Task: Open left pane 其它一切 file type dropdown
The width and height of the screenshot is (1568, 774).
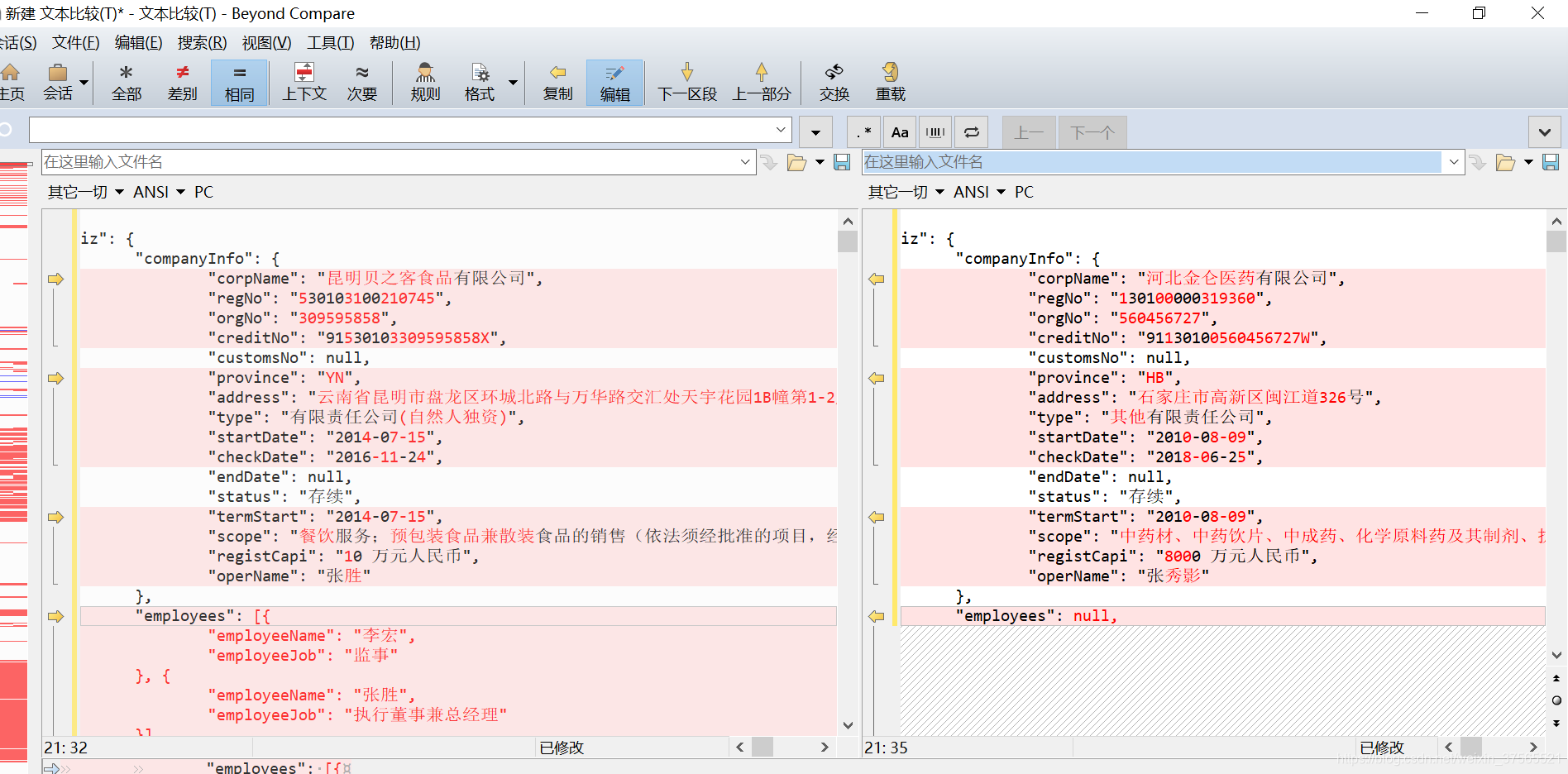Action: tap(85, 192)
